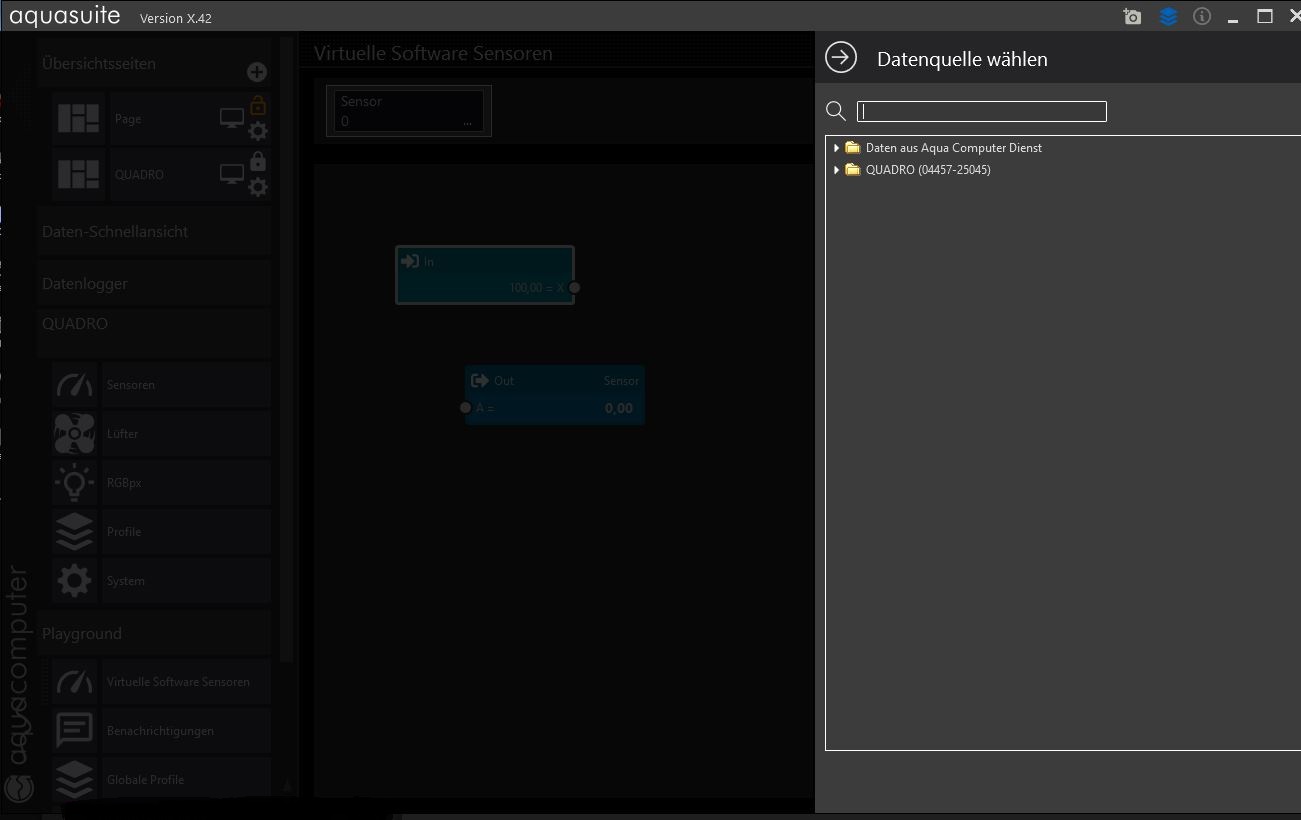Viewport: 1301px width, 820px height.
Task: Open settings gear for the Page row
Action: click(x=258, y=131)
